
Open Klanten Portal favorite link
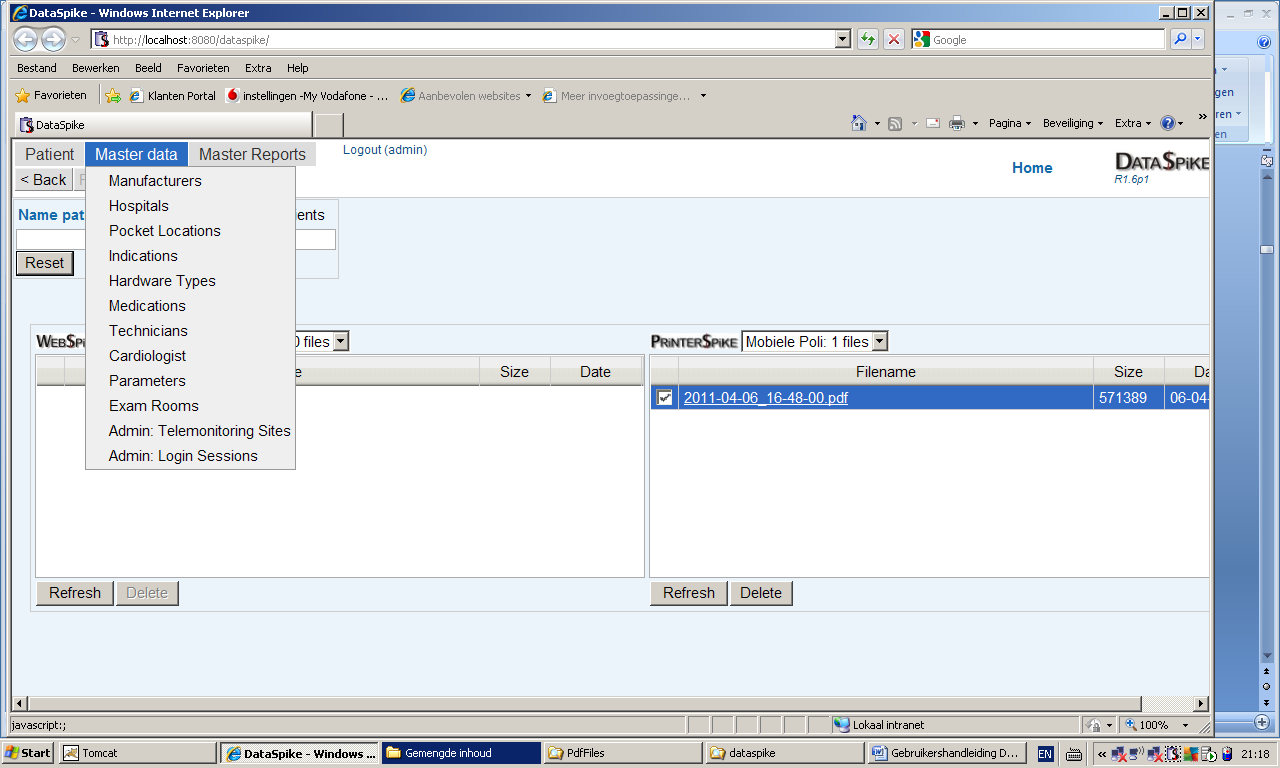point(172,96)
